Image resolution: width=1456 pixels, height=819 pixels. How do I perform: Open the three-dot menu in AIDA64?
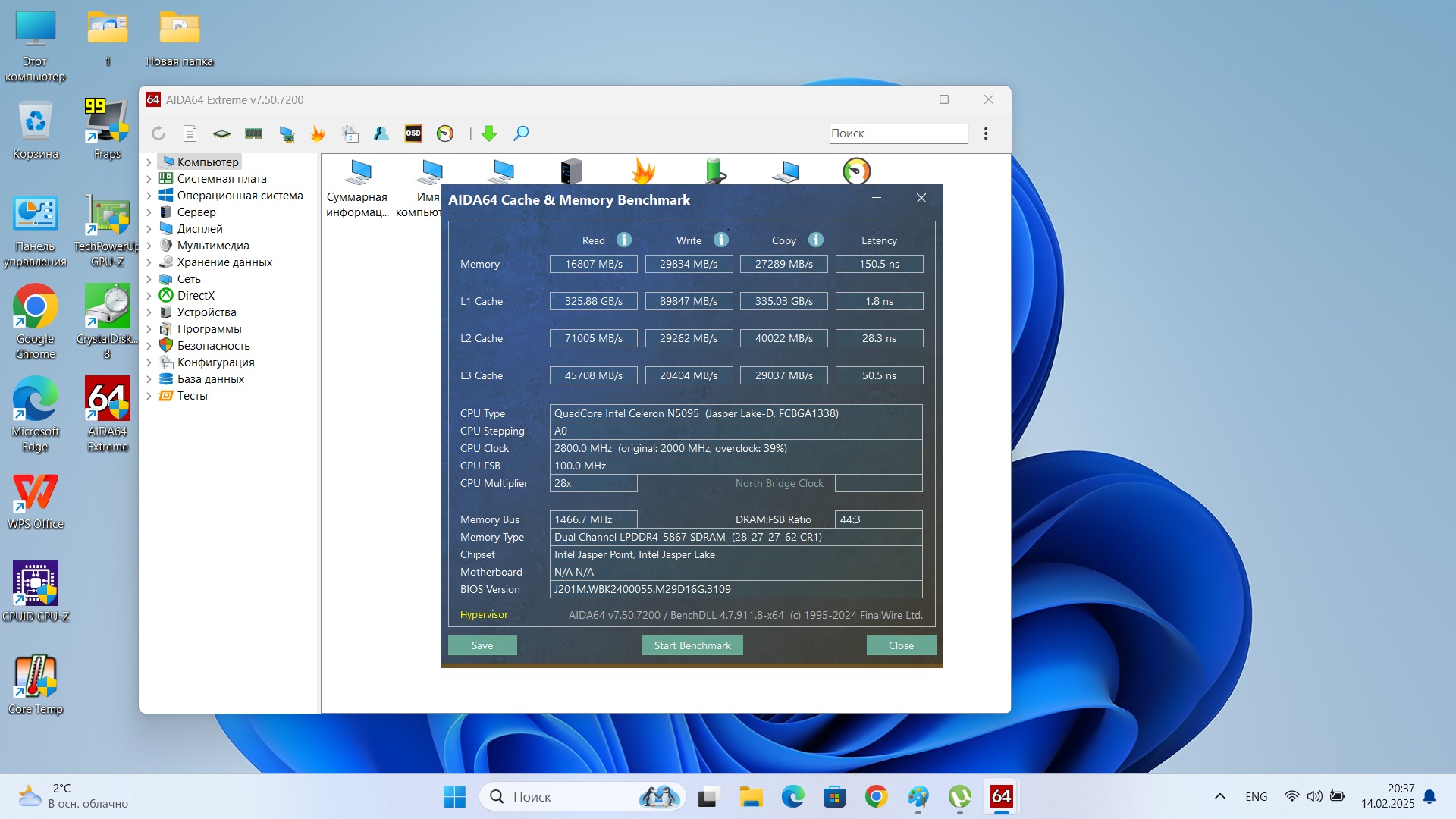[986, 133]
